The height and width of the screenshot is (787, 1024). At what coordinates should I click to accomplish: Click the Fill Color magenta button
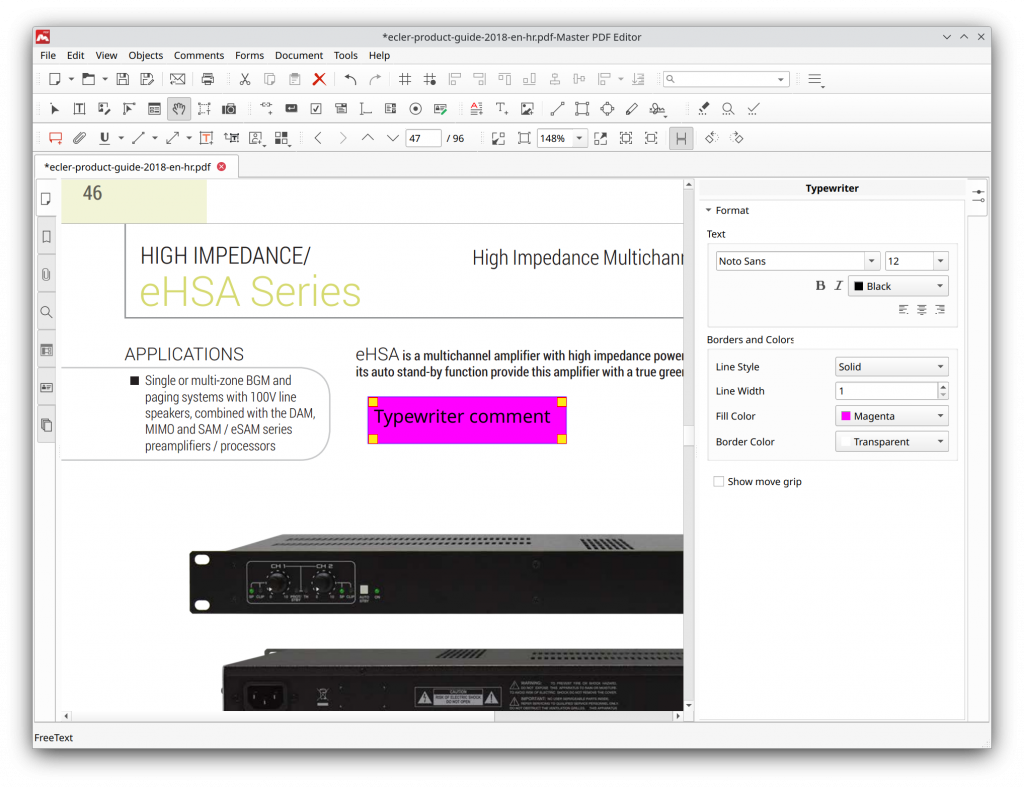pos(891,415)
